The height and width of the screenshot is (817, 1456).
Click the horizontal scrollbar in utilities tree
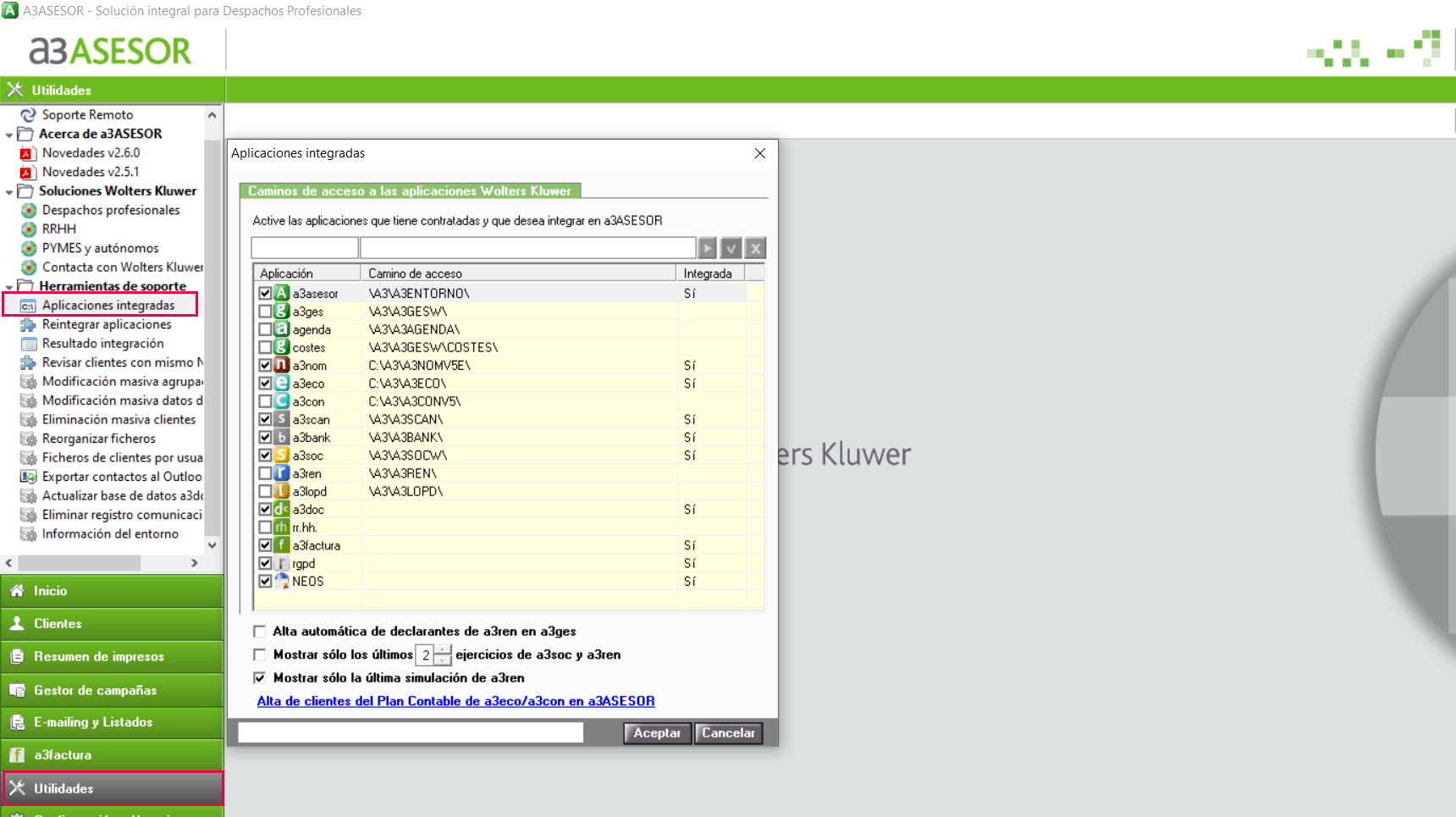point(80,563)
